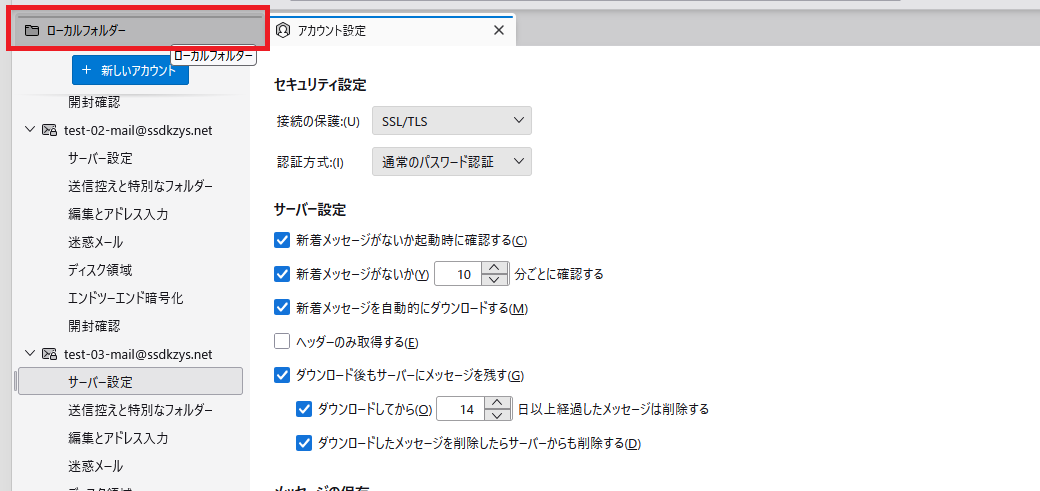Click the folder icon in ローカルフォルダー tab
Viewport: 1040px width, 491px height.
(32, 30)
